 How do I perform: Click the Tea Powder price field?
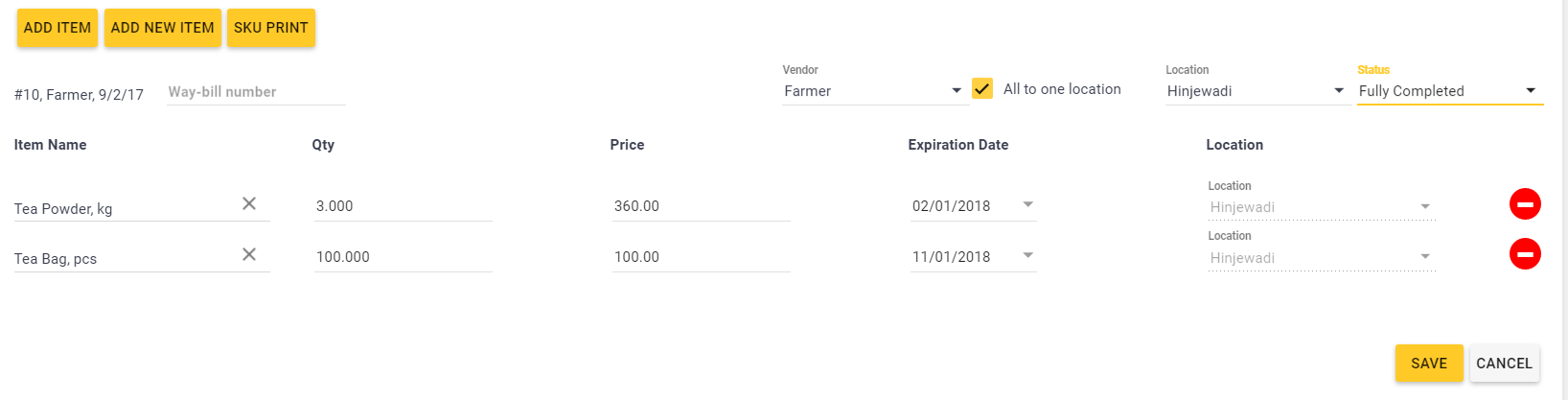pyautogui.click(x=701, y=206)
